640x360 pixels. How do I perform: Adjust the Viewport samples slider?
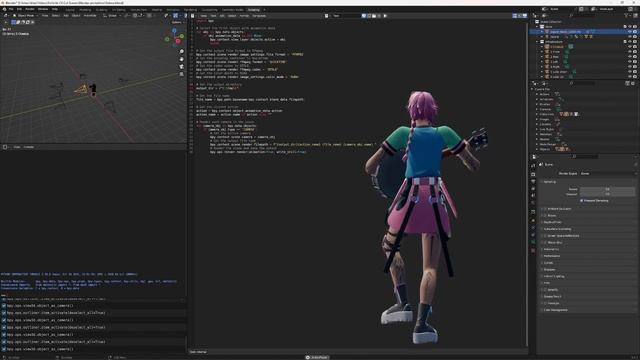607,194
